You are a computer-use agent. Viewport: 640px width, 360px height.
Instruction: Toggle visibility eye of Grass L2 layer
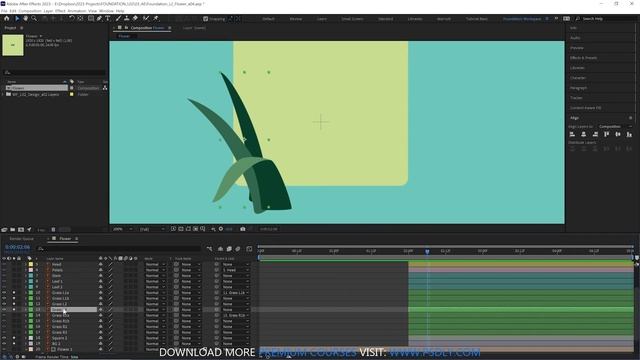(x=4, y=304)
